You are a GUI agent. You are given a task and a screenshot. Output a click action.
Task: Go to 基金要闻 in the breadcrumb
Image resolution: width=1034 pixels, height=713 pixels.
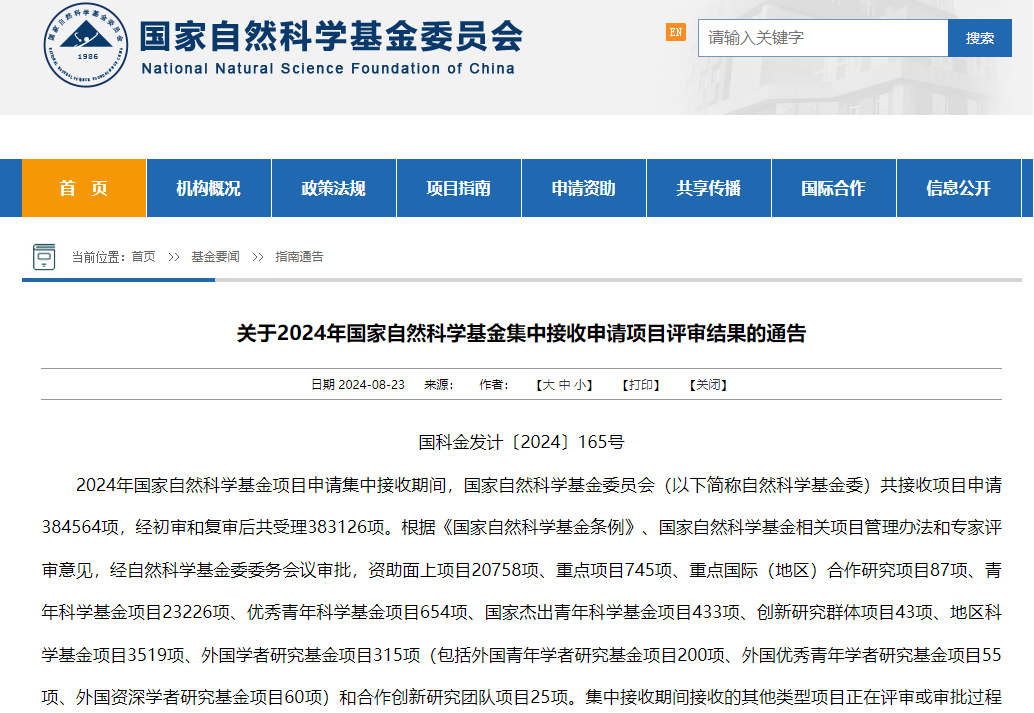pyautogui.click(x=215, y=257)
